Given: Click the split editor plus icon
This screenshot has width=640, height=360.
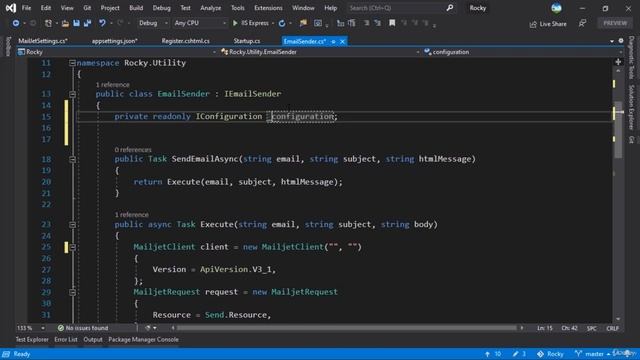Looking at the screenshot, I should tap(618, 62).
